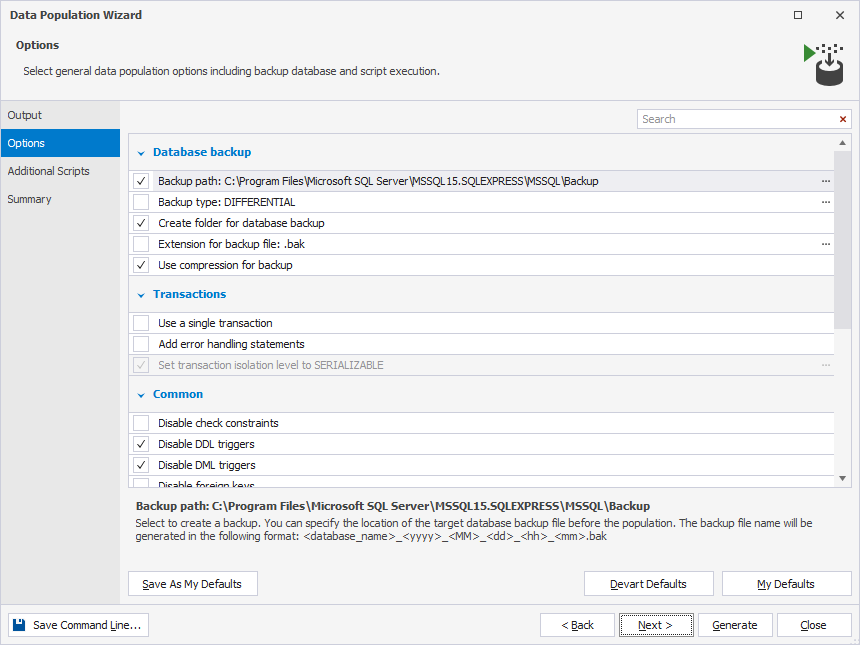The image size is (860, 645).
Task: Open the Summary page
Action: 60,199
